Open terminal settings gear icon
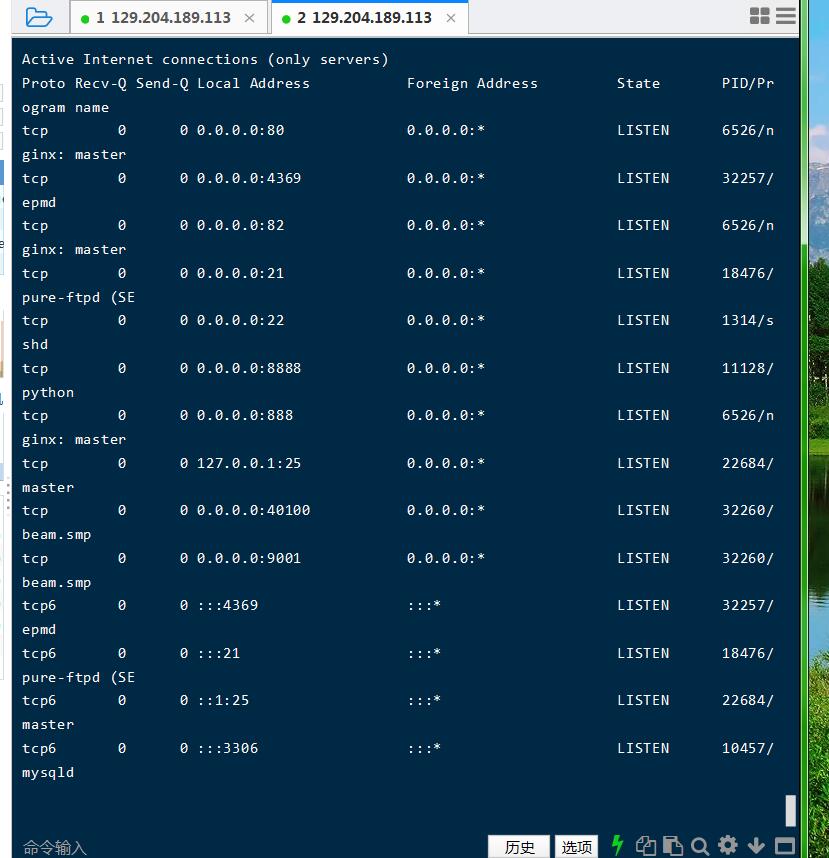 728,846
